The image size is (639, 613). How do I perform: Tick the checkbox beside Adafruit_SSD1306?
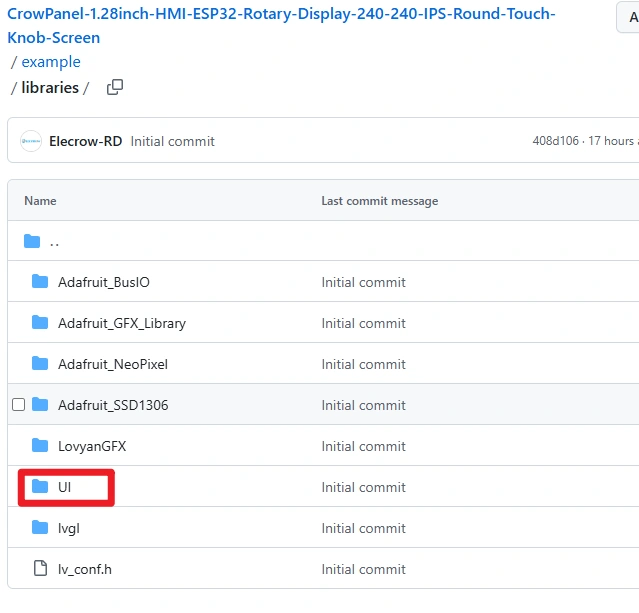[18, 405]
